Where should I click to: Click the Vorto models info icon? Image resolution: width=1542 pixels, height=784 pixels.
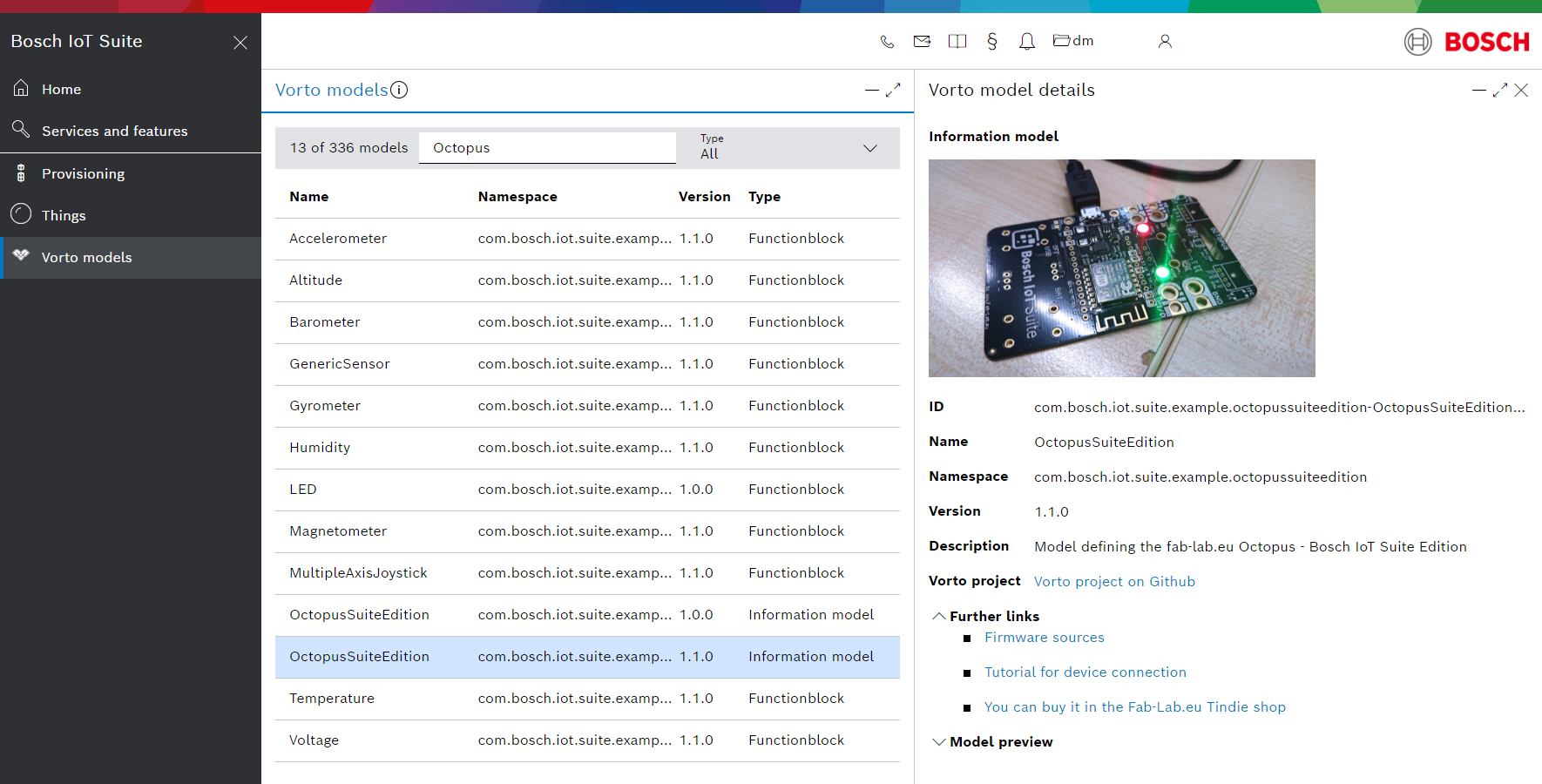coord(399,90)
